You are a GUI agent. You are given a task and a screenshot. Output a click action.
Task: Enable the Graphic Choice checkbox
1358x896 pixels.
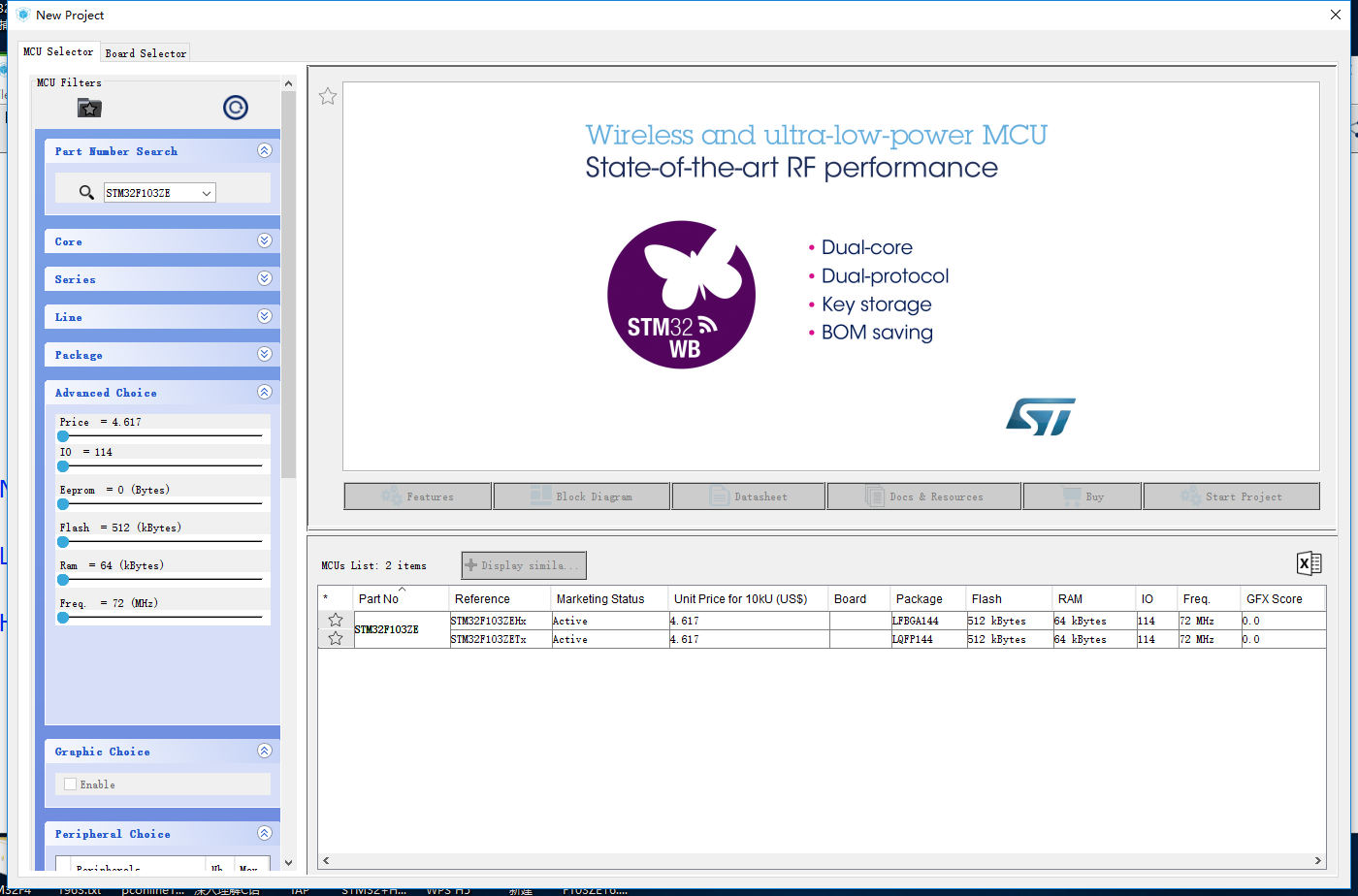tap(70, 784)
